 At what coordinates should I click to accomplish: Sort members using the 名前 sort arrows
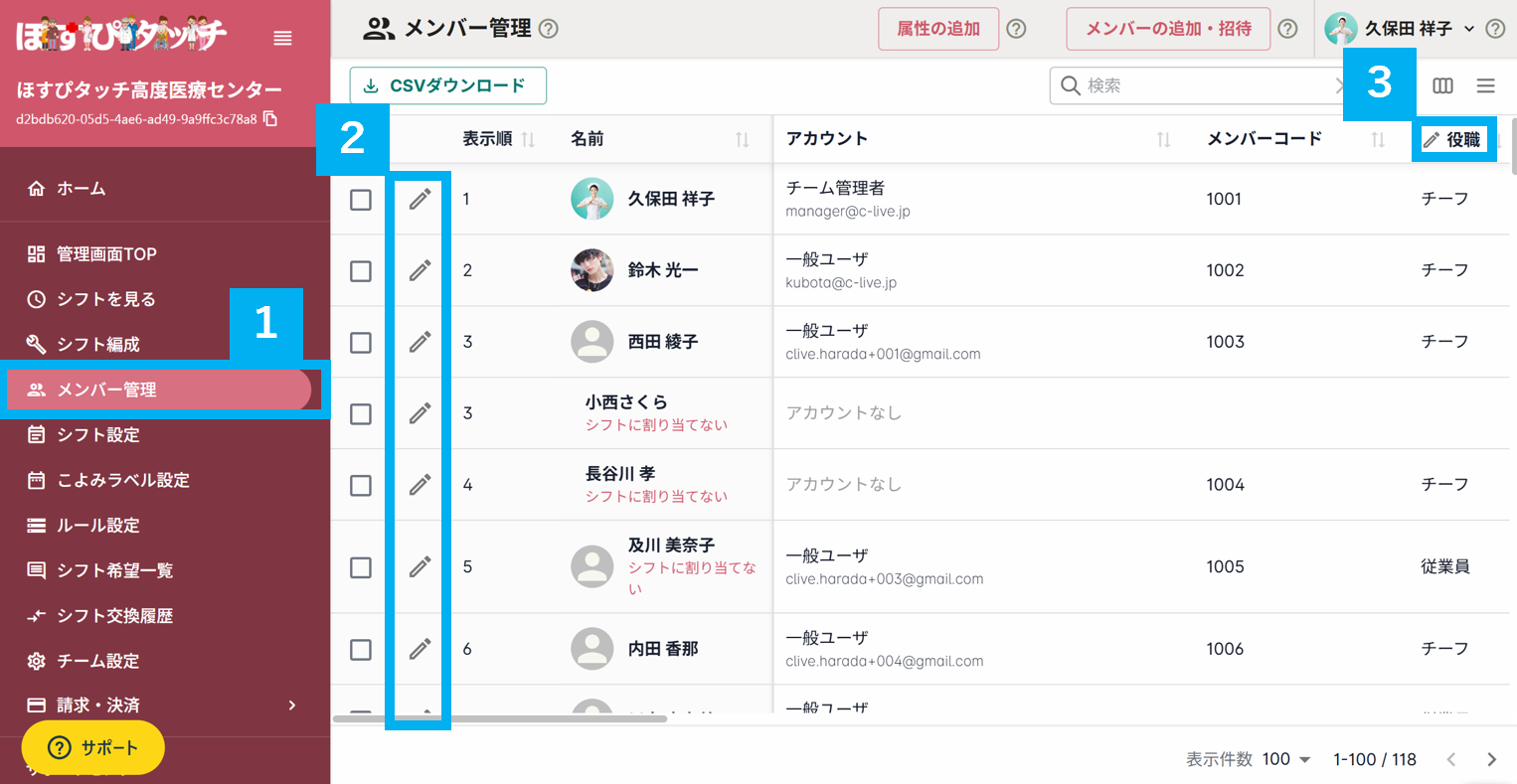pyautogui.click(x=743, y=139)
